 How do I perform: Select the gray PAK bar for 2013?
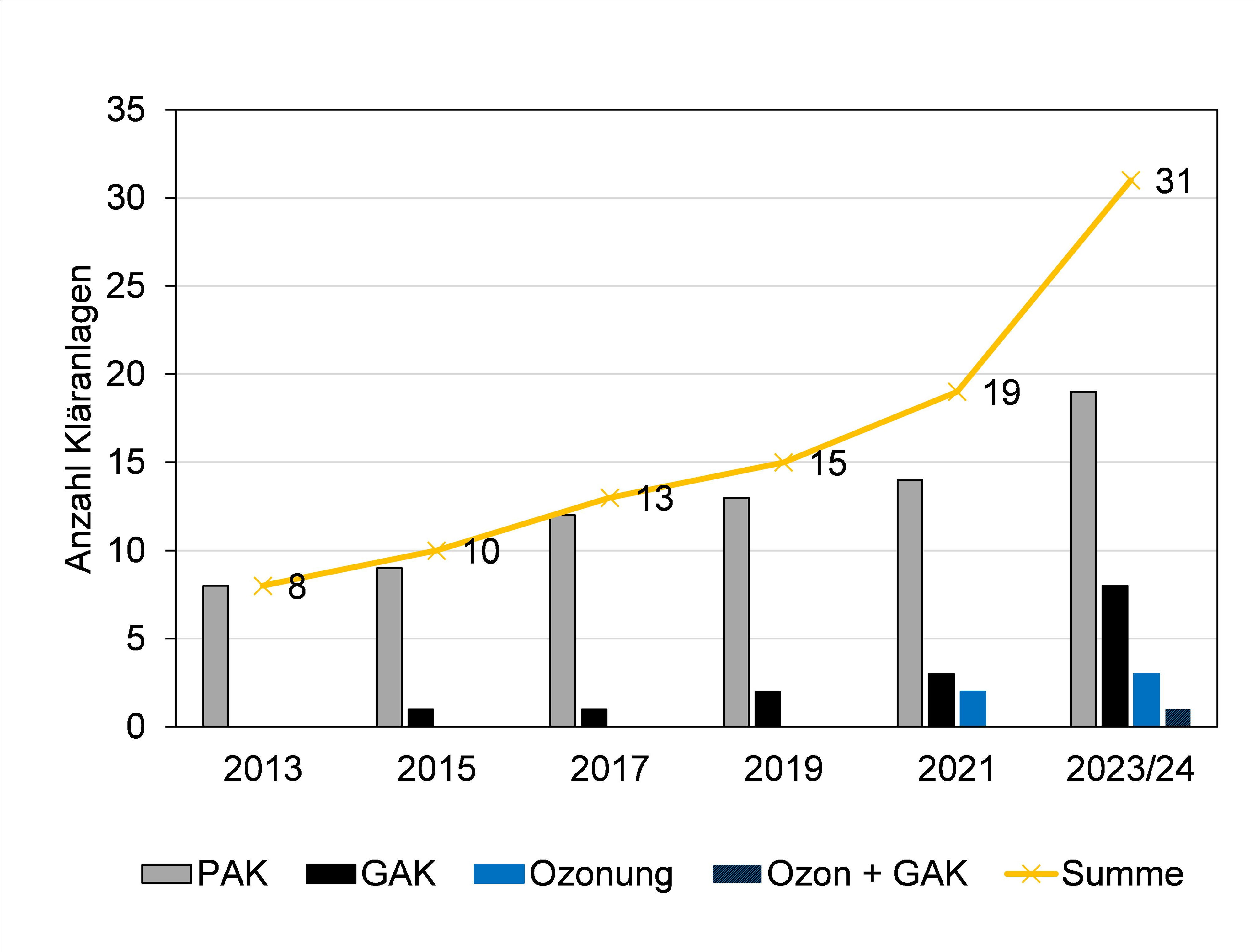[x=216, y=656]
